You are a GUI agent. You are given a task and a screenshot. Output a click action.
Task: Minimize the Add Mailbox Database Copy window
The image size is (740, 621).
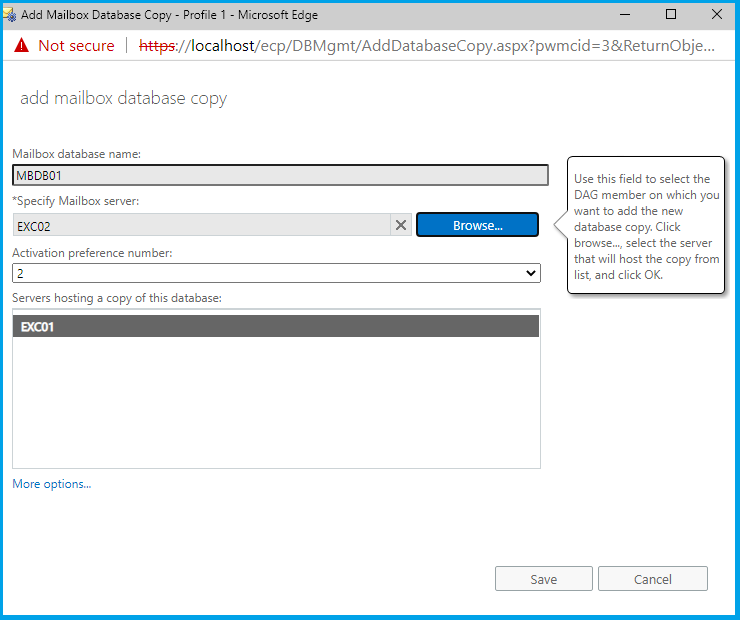point(624,15)
